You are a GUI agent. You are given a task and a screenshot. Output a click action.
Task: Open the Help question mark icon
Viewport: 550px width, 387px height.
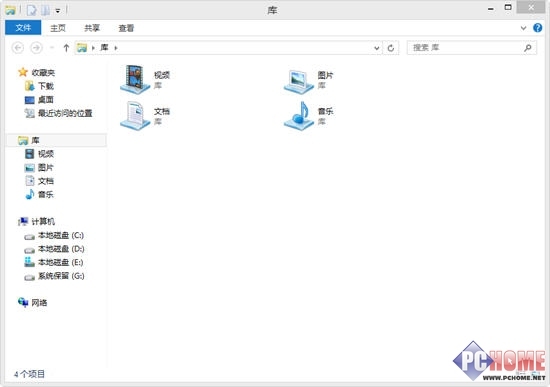point(537,28)
